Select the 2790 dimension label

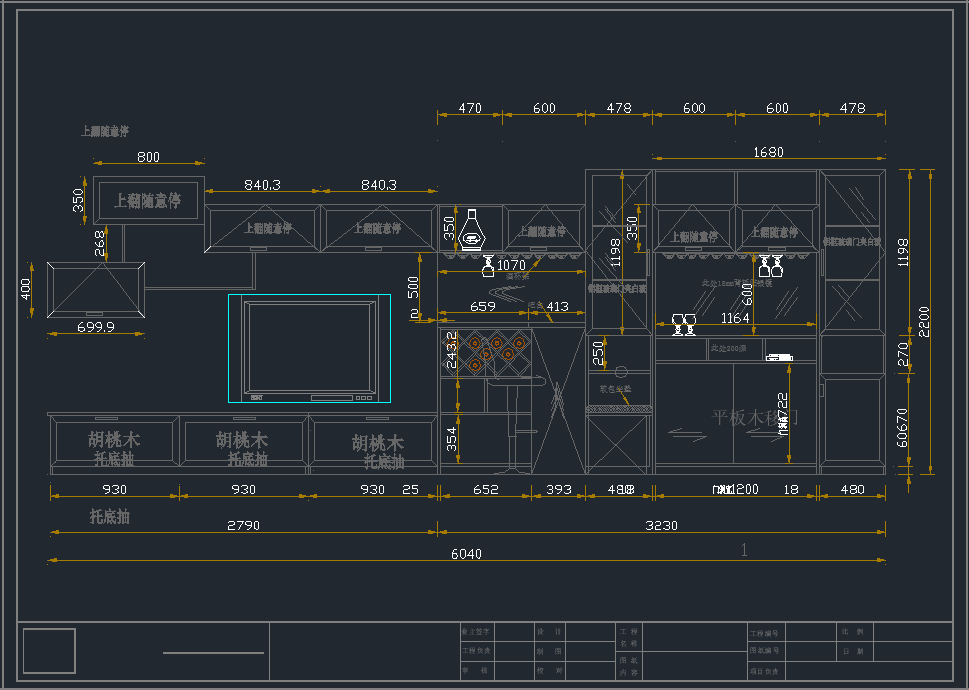point(243,525)
